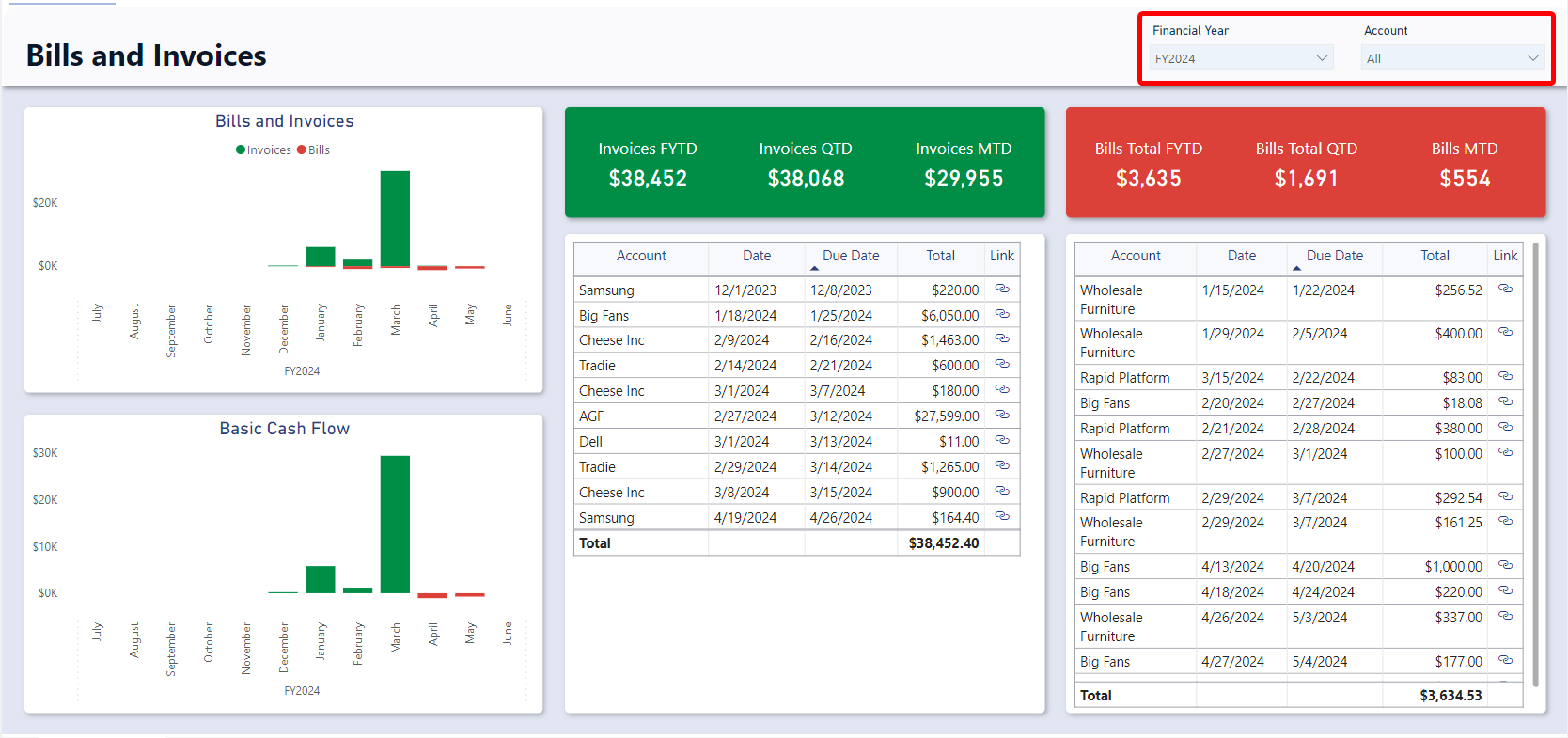Click the bills table vertical scrollbar
1568x738 pixels.
coord(1536,464)
